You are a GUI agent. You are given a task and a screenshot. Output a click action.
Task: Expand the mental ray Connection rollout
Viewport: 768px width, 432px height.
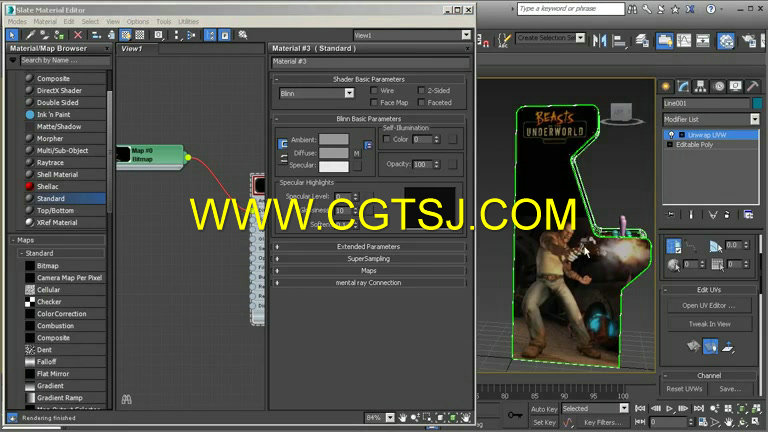[368, 283]
